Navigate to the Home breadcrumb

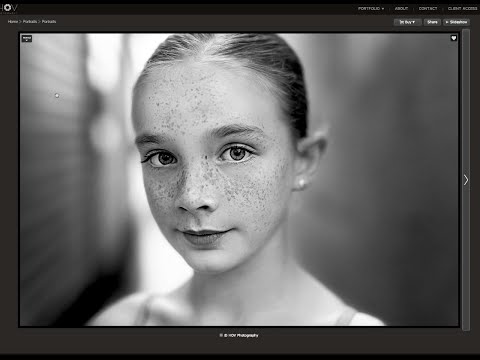click(x=13, y=22)
